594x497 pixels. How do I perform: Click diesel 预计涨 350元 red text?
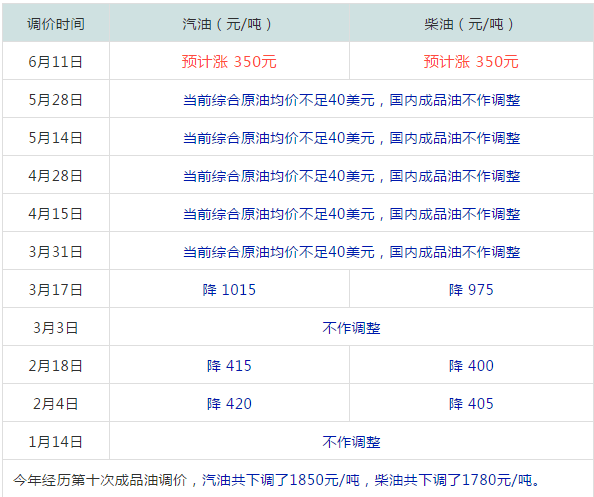click(471, 61)
